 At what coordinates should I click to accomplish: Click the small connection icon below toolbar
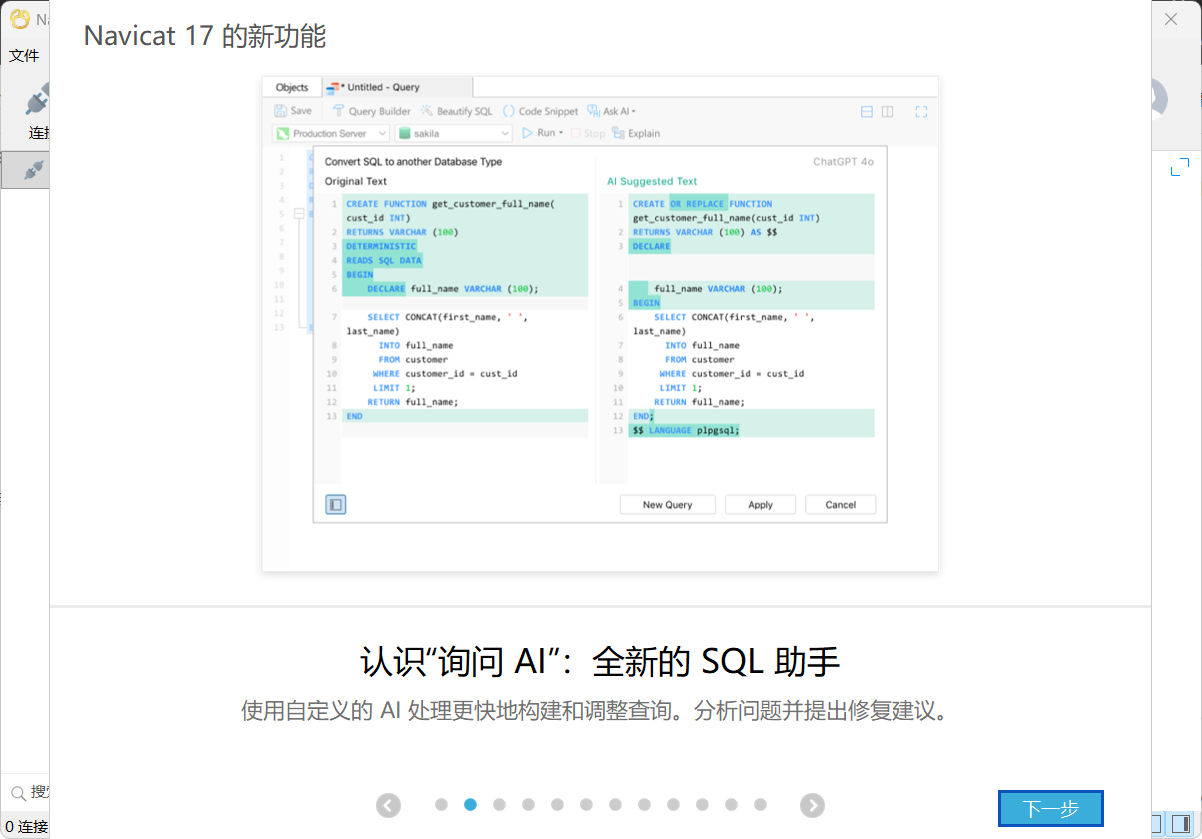point(33,171)
